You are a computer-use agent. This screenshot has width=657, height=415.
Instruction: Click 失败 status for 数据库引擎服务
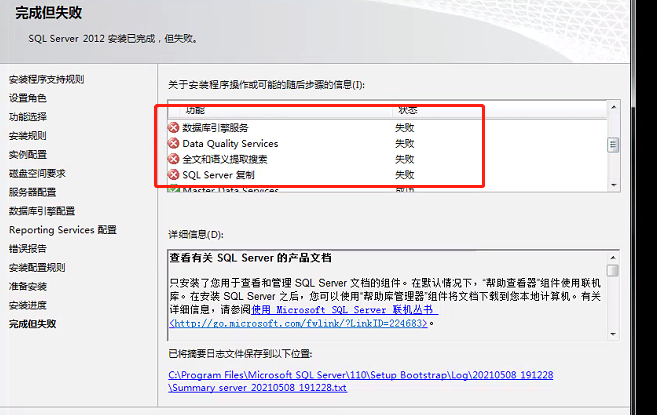pos(404,127)
